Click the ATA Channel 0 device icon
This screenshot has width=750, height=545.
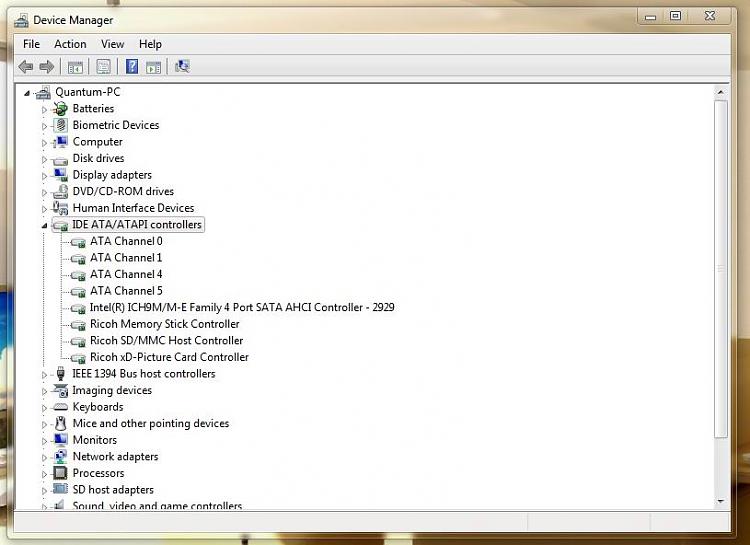tap(78, 242)
